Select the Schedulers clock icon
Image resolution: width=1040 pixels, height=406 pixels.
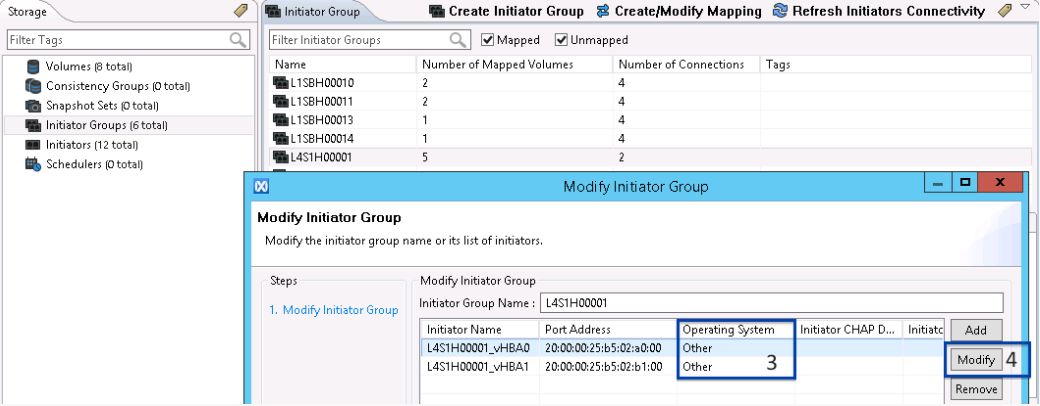33,164
